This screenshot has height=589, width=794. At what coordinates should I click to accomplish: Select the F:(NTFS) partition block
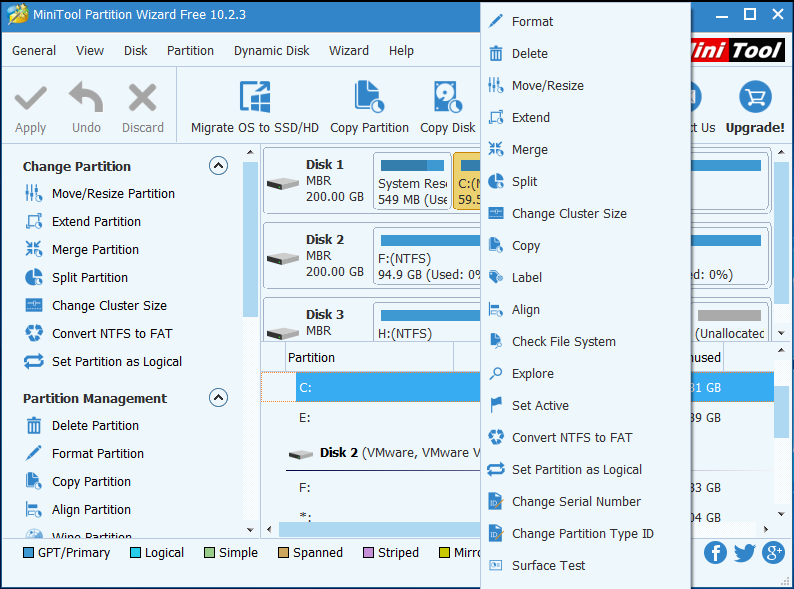(427, 257)
